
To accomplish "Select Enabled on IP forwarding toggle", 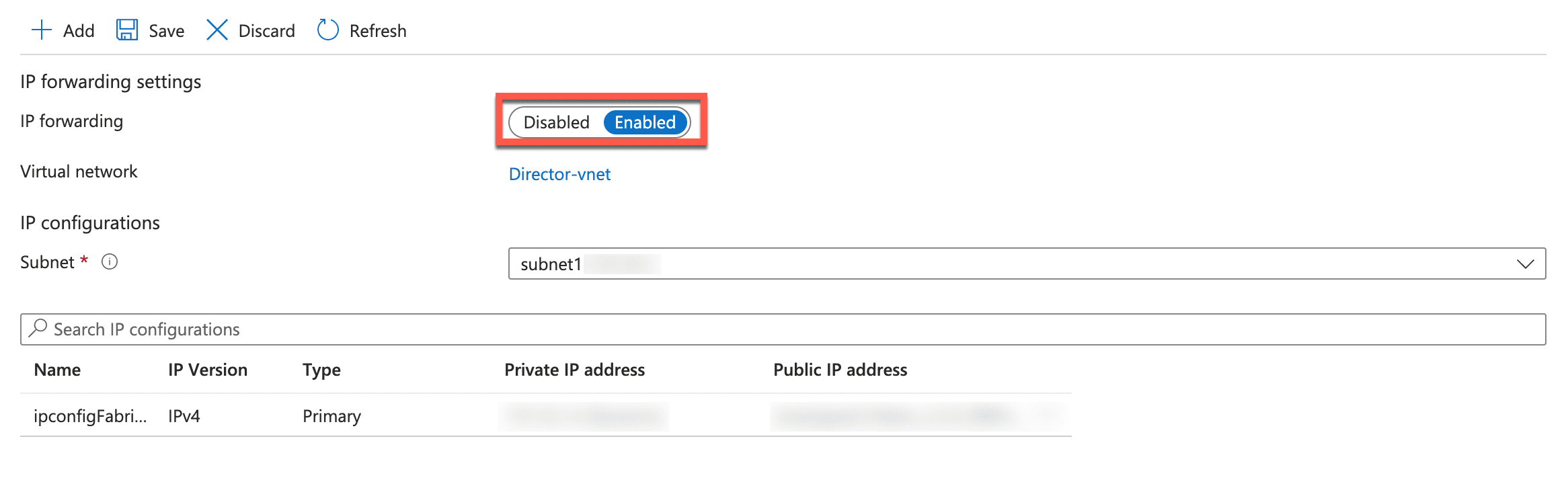I will pos(644,122).
